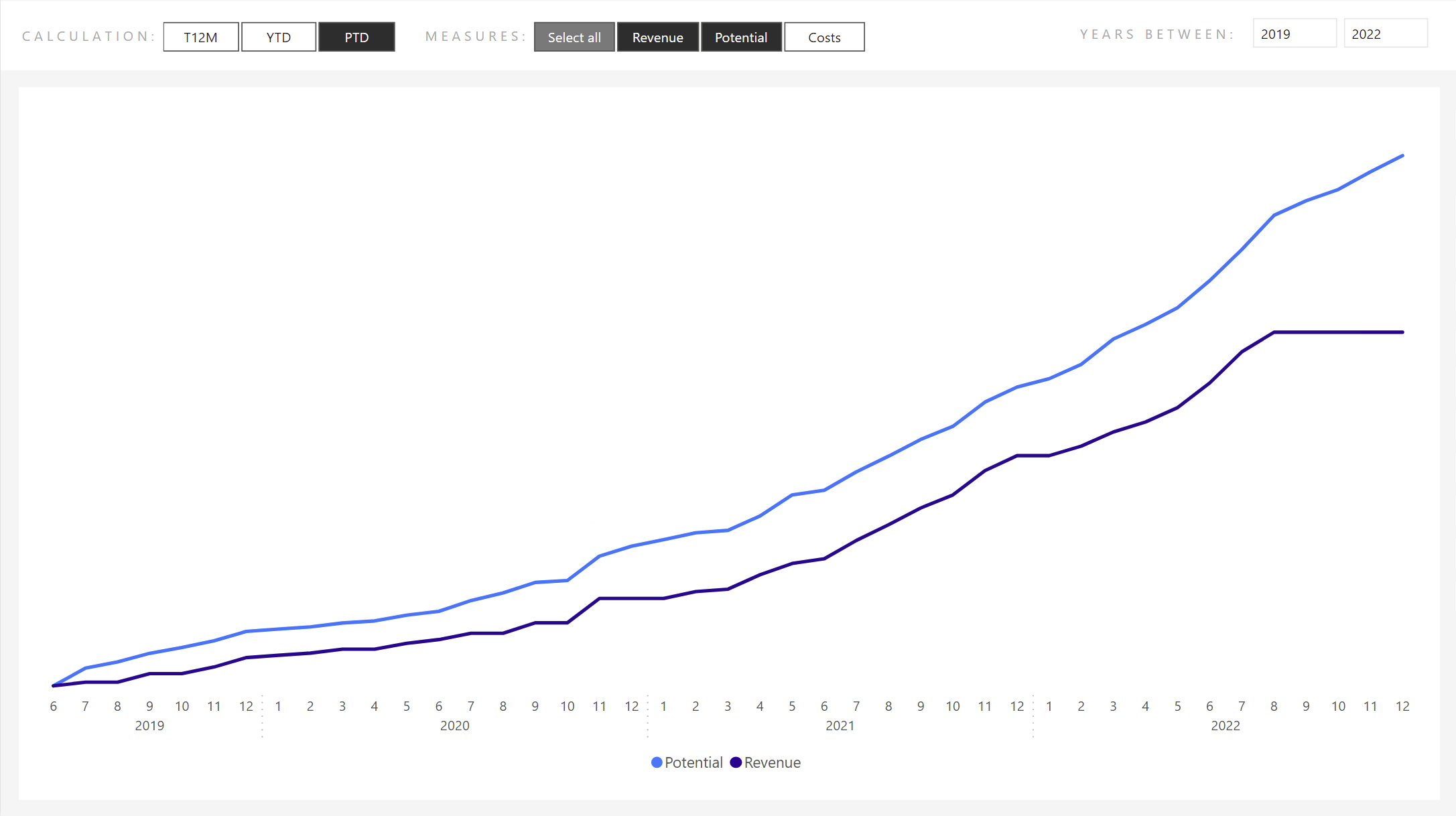Click the Potential legend color dot

tap(657, 762)
